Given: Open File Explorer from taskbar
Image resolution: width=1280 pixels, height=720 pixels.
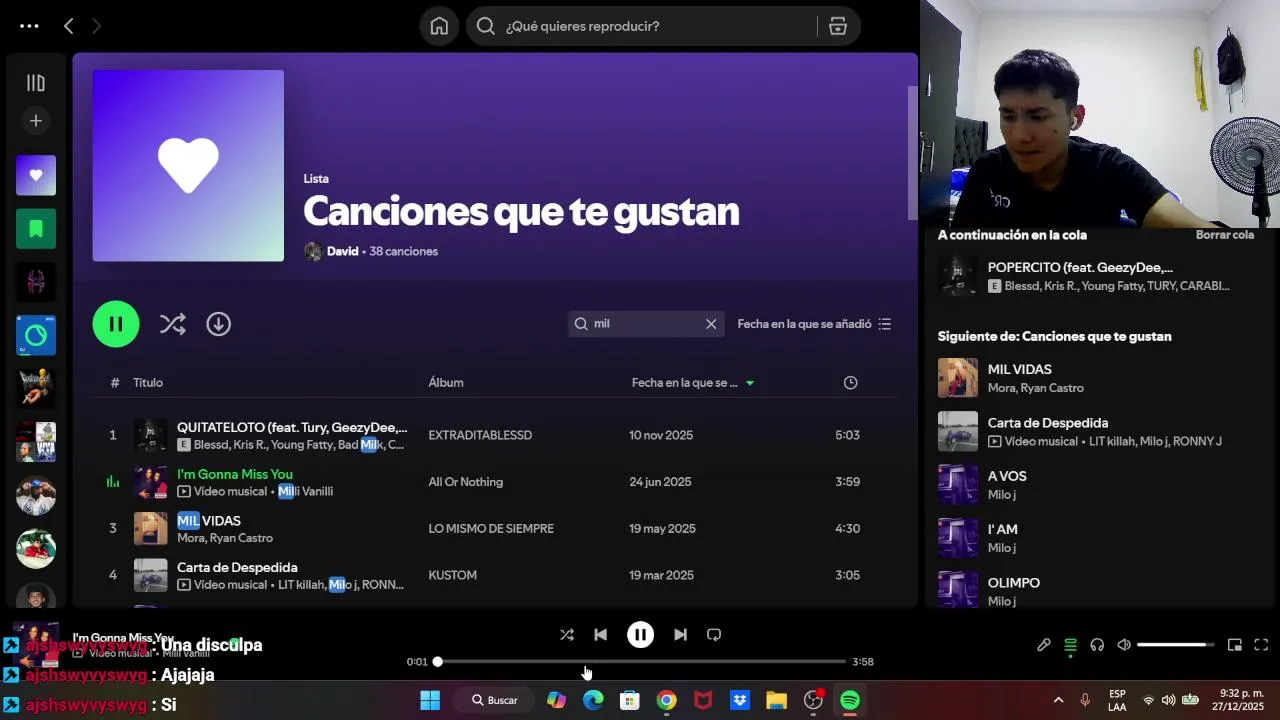Looking at the screenshot, I should tap(776, 700).
